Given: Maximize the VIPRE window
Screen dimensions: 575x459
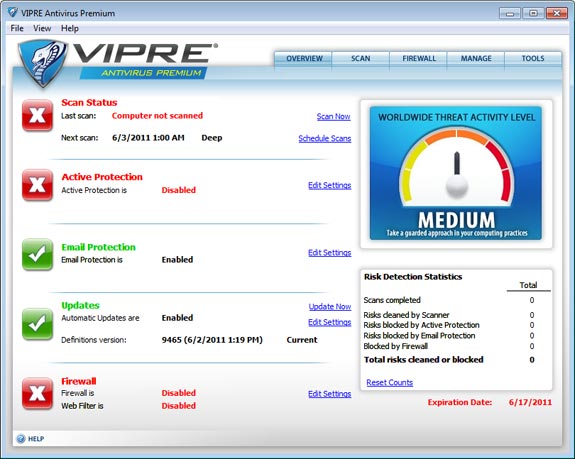Looking at the screenshot, I should pos(533,13).
